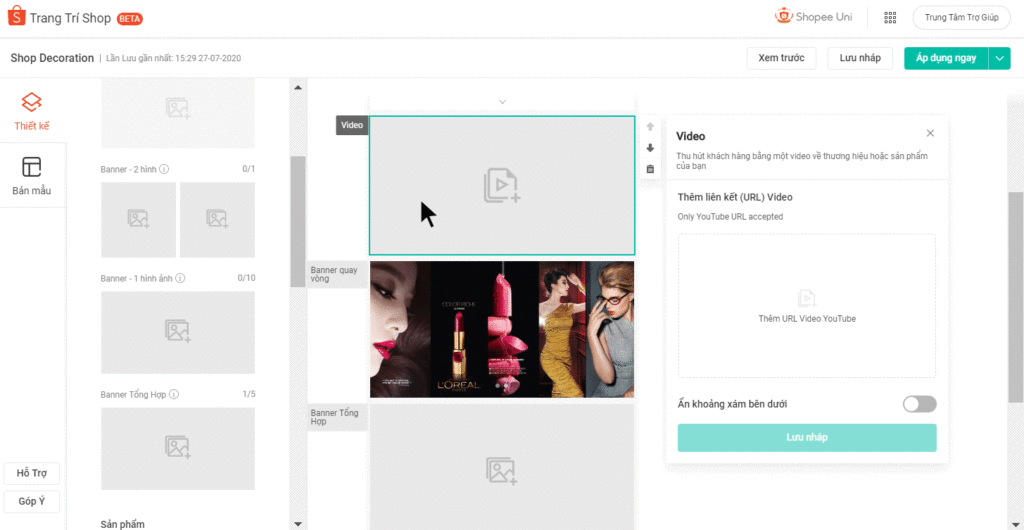Click Lưu nháp button in top bar

click(x=860, y=58)
